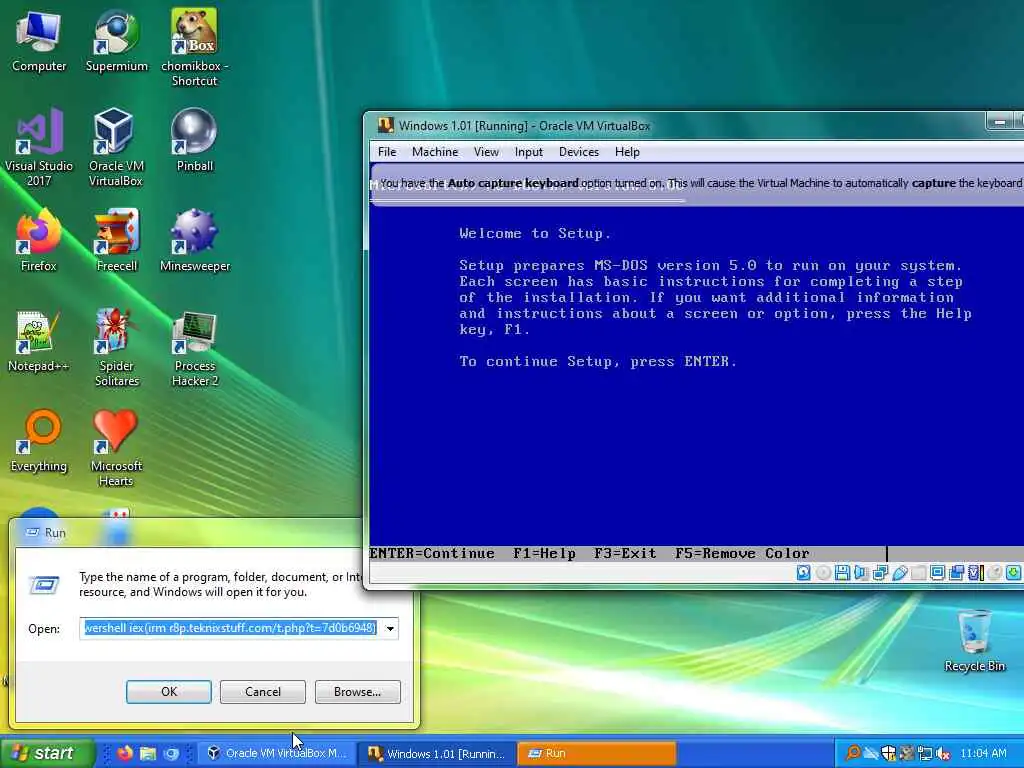Select the Everything search desktop shortcut
Screen dimensions: 1024x768
click(39, 440)
